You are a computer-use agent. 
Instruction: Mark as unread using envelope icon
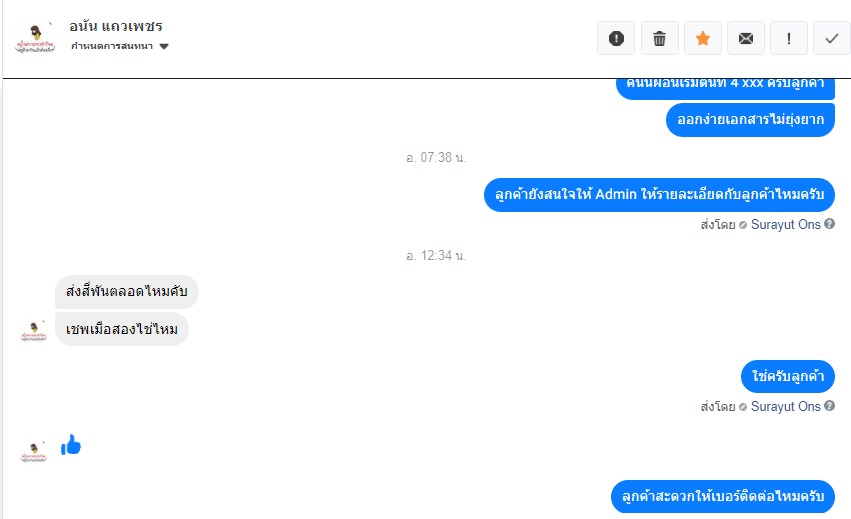pos(746,39)
